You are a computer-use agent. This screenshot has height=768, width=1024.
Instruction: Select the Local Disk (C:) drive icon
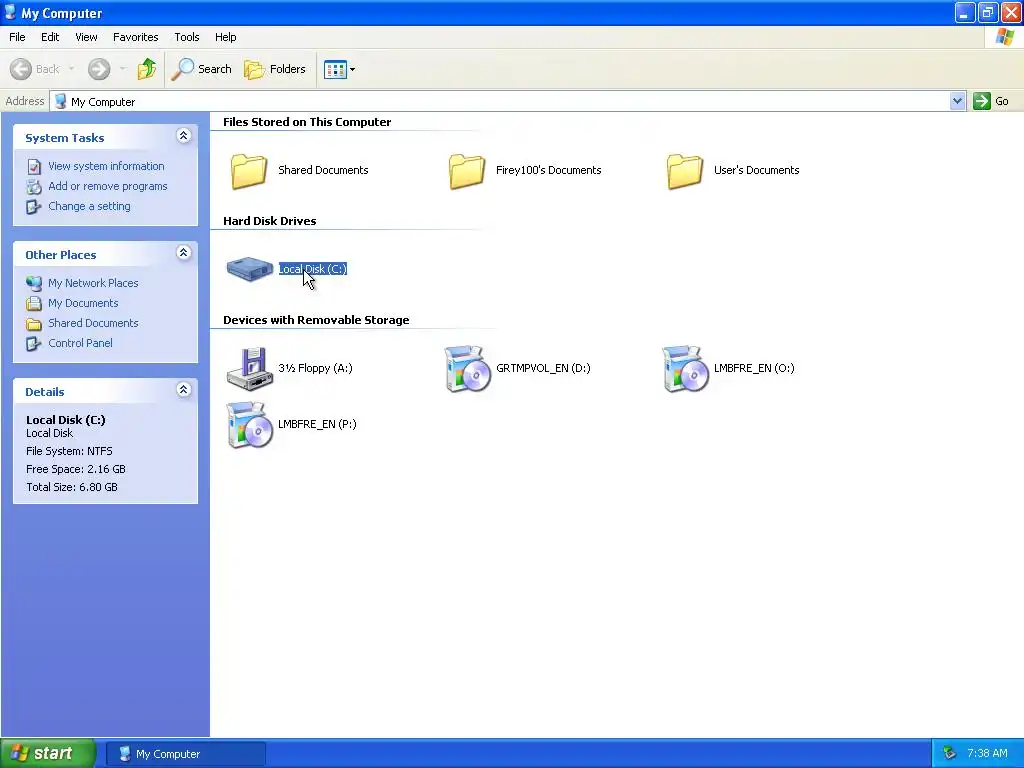pos(249,269)
